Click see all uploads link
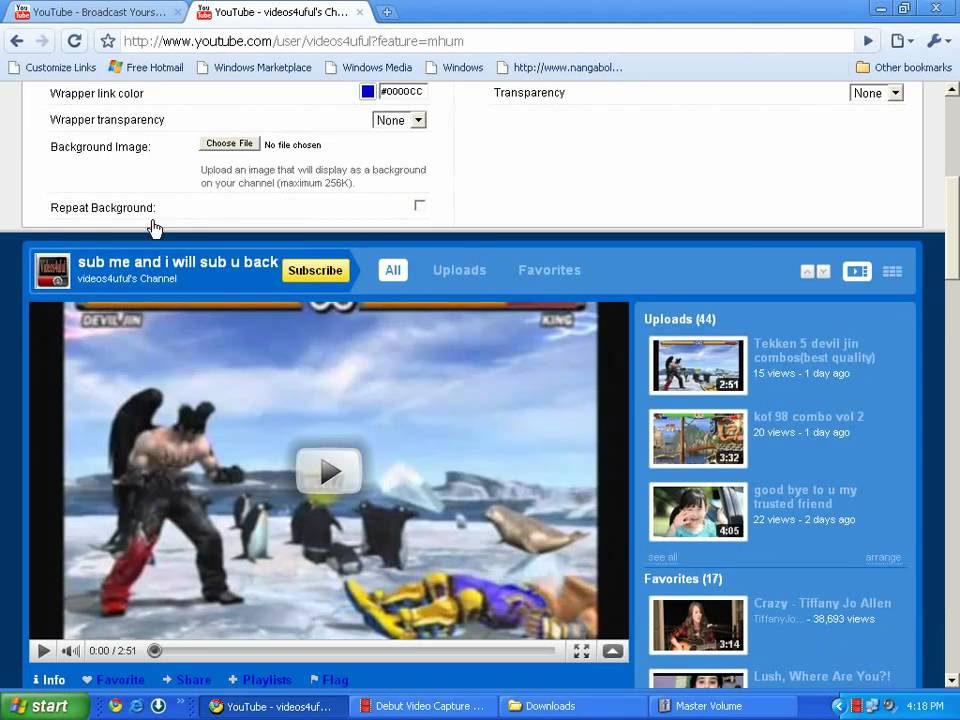The image size is (960, 720). point(662,557)
